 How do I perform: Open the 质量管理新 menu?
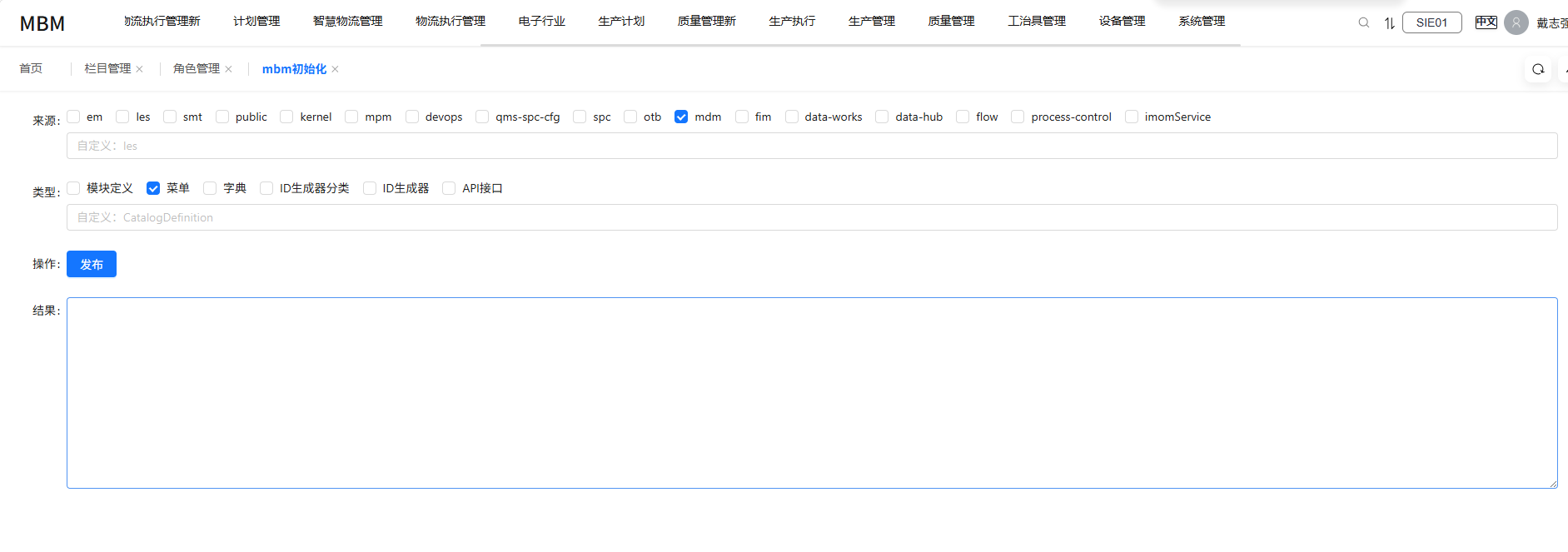click(x=706, y=21)
